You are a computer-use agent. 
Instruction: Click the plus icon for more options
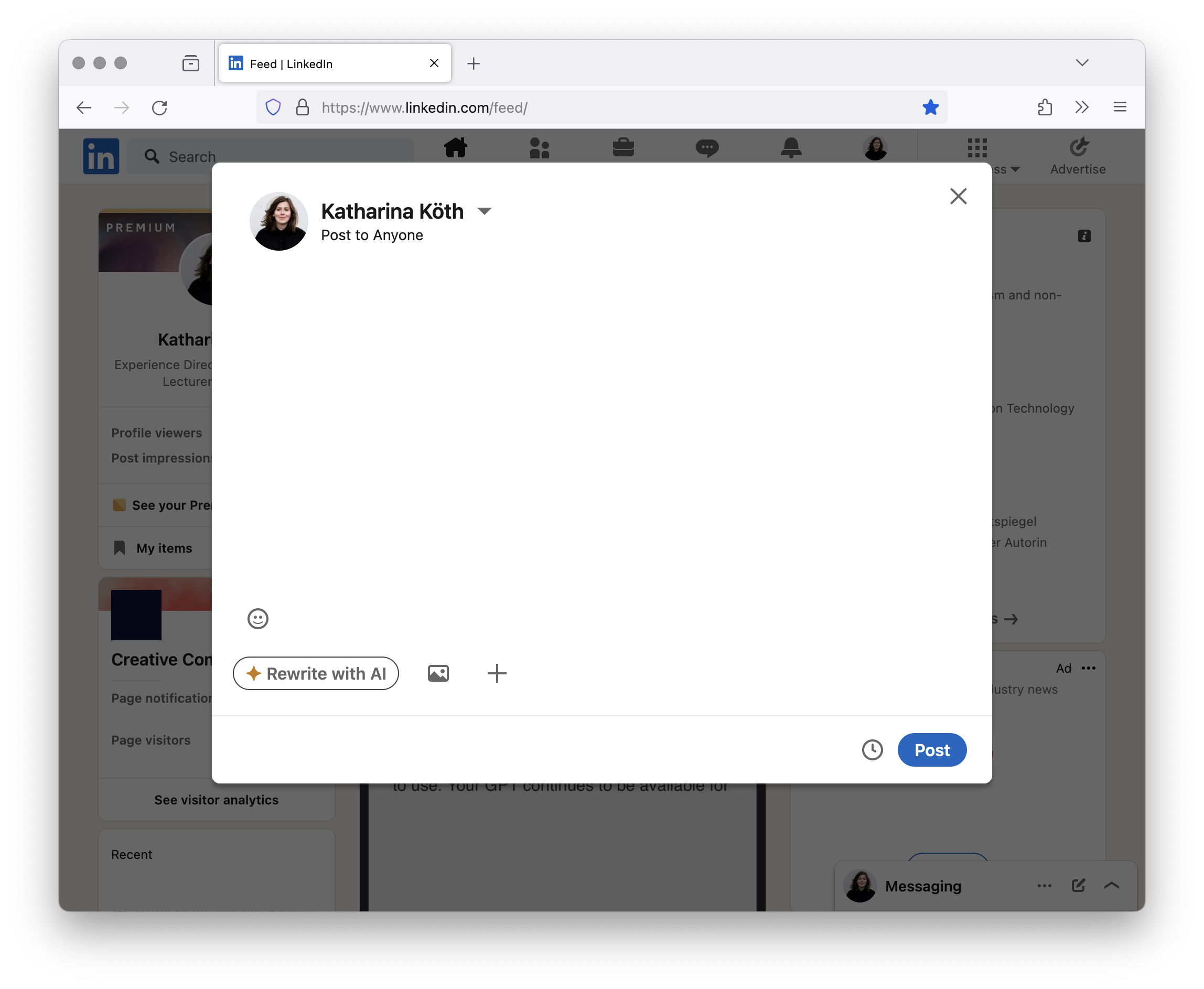click(497, 673)
